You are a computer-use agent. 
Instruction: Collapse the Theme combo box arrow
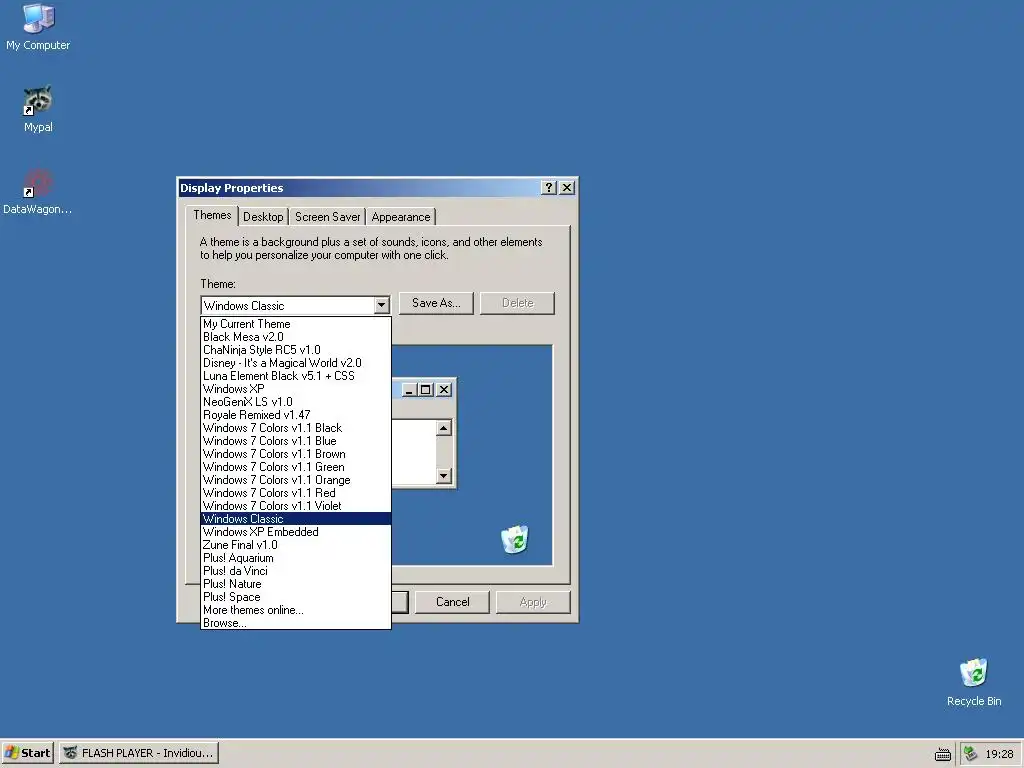pos(381,305)
